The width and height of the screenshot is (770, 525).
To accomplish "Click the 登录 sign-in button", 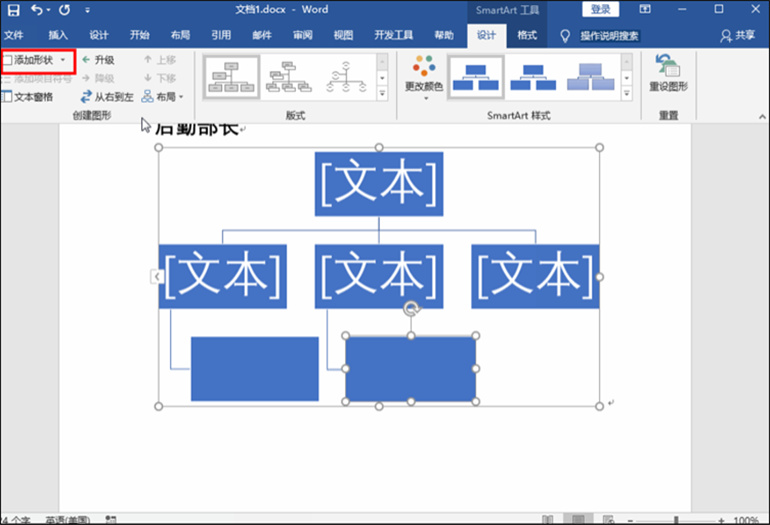I will [601, 9].
